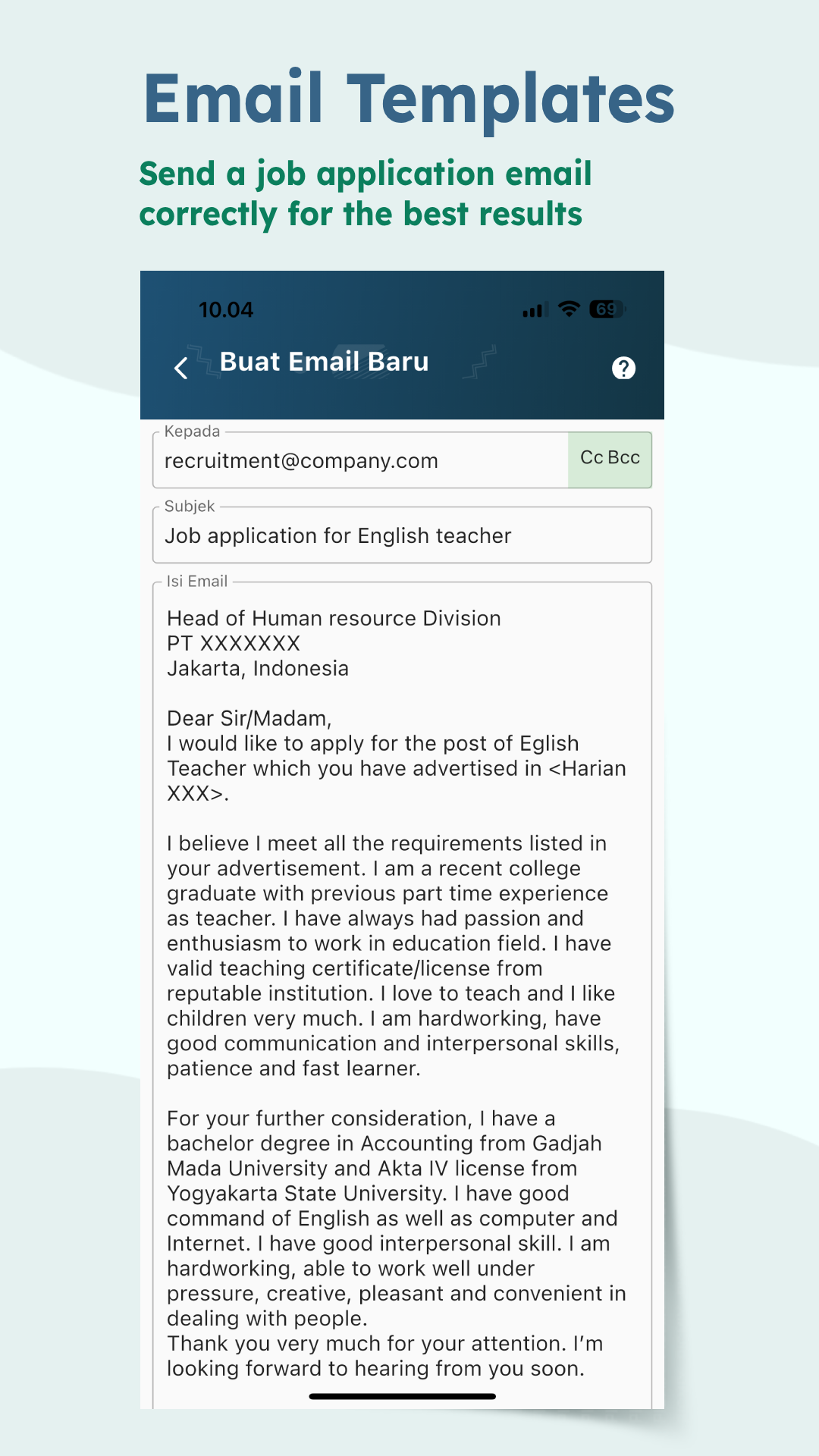Place cursor on "Dear Sir/Madam," line
The height and width of the screenshot is (1456, 819).
tap(249, 718)
